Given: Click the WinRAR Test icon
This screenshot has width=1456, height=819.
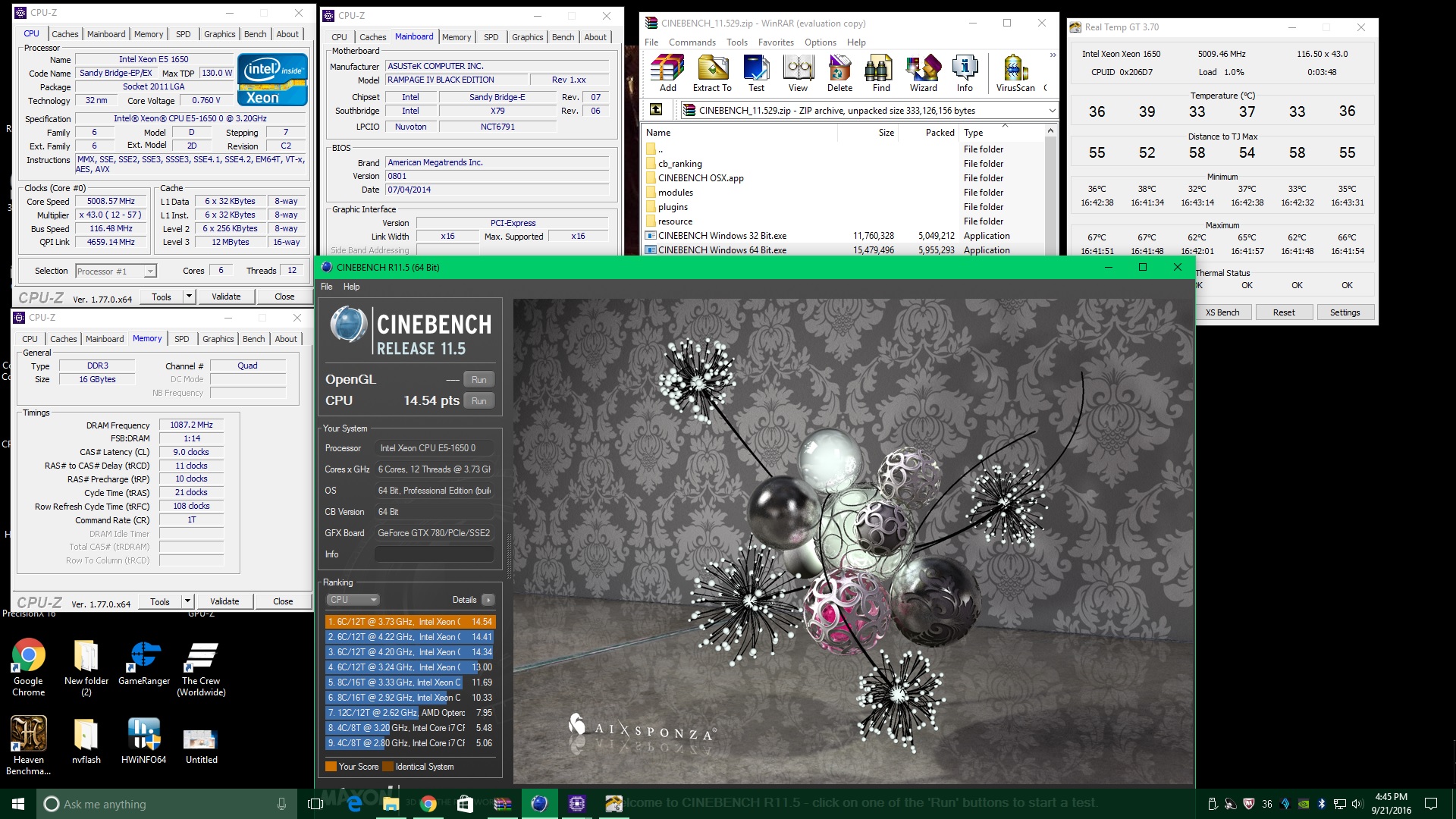Looking at the screenshot, I should (756, 74).
